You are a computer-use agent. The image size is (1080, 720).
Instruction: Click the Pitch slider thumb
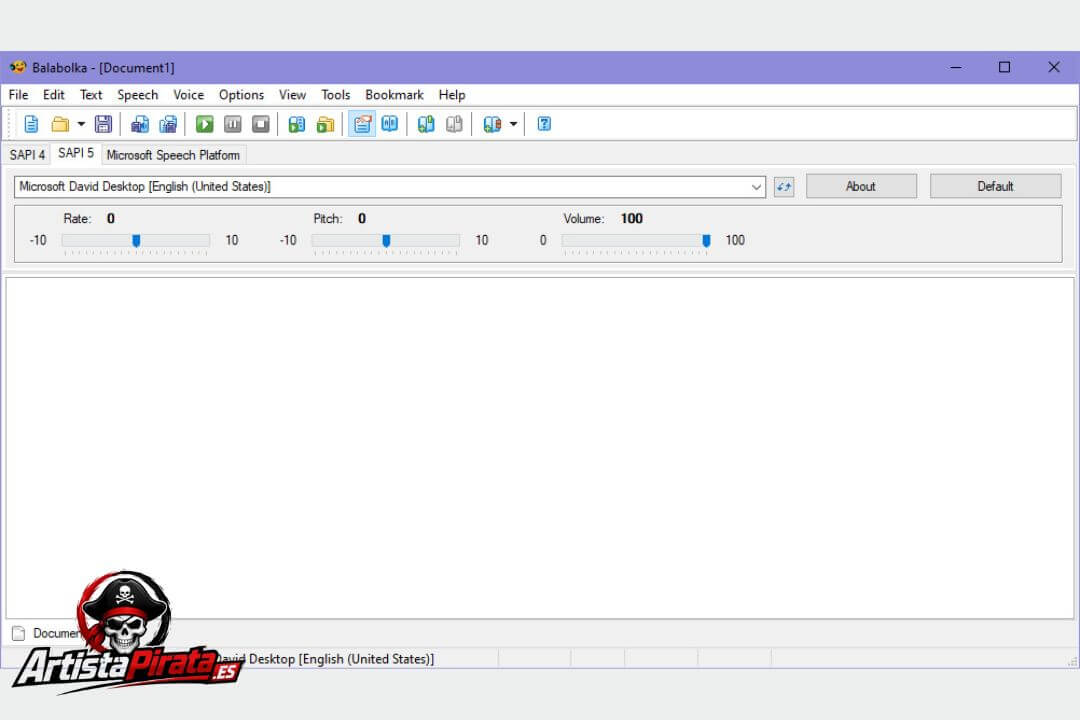(386, 240)
